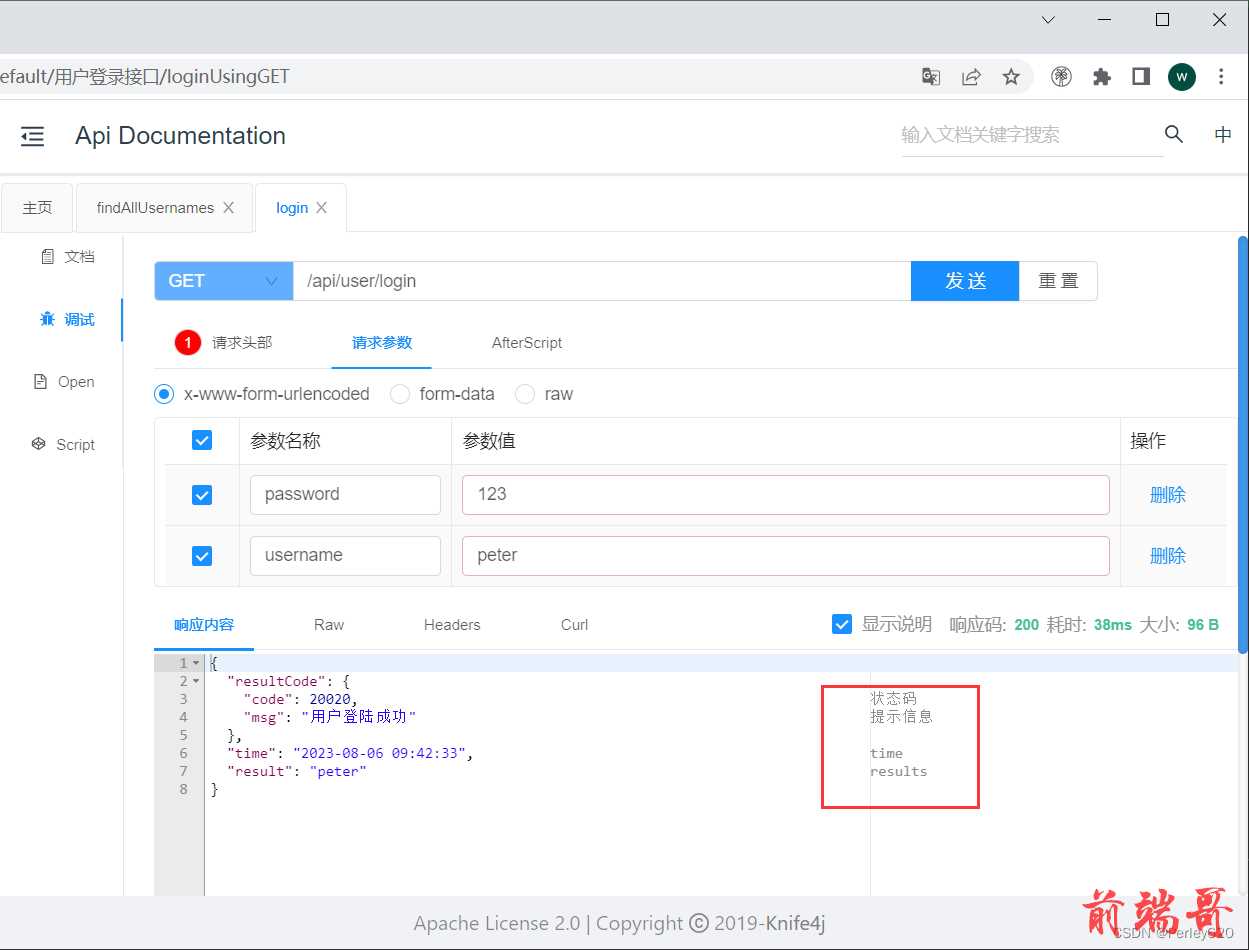
Task: Open the Script sidebar item
Action: pyautogui.click(x=63, y=444)
